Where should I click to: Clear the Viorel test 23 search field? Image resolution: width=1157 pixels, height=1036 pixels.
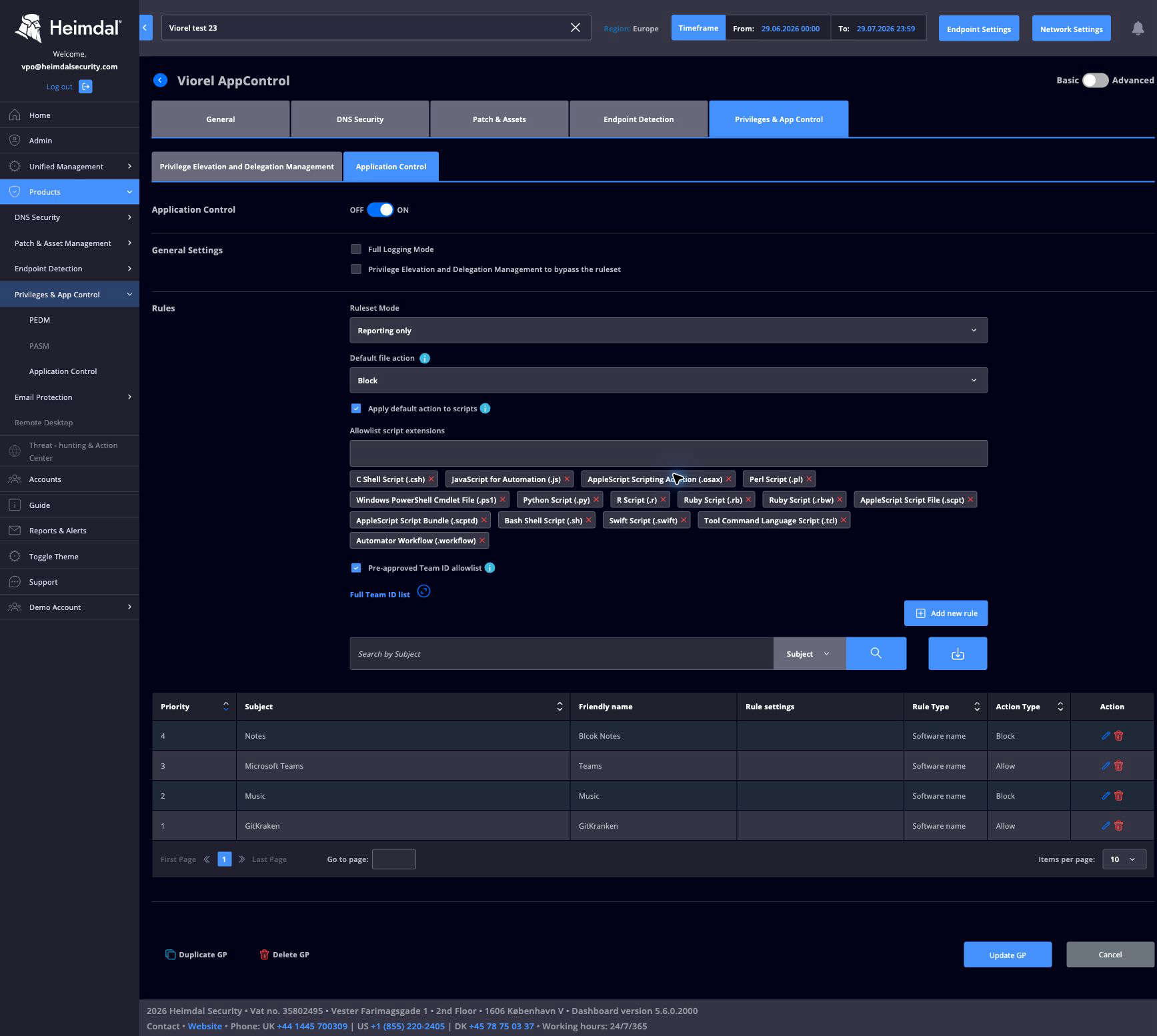click(575, 28)
